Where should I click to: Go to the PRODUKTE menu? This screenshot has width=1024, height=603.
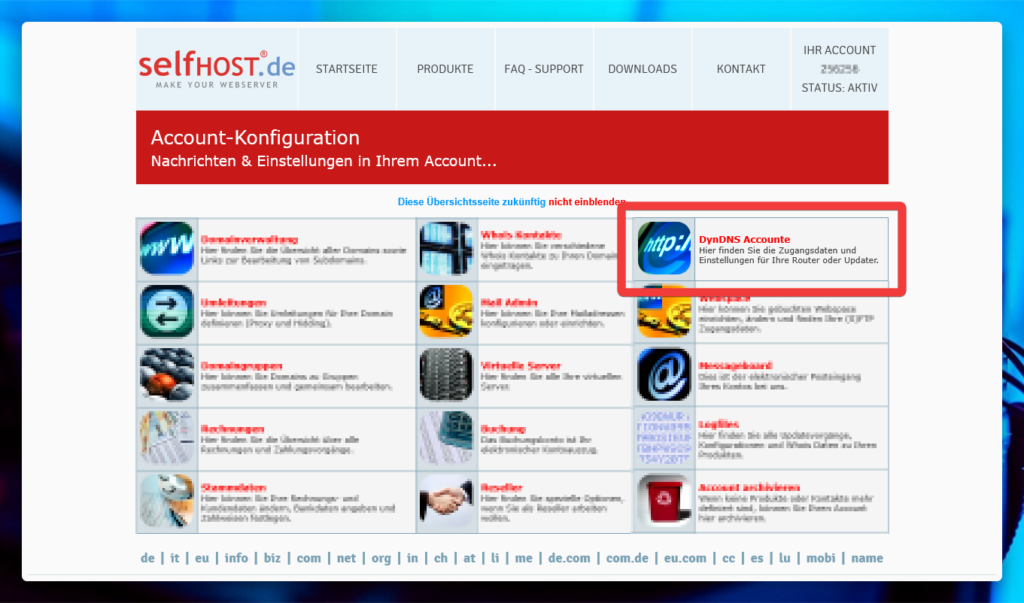[x=445, y=69]
